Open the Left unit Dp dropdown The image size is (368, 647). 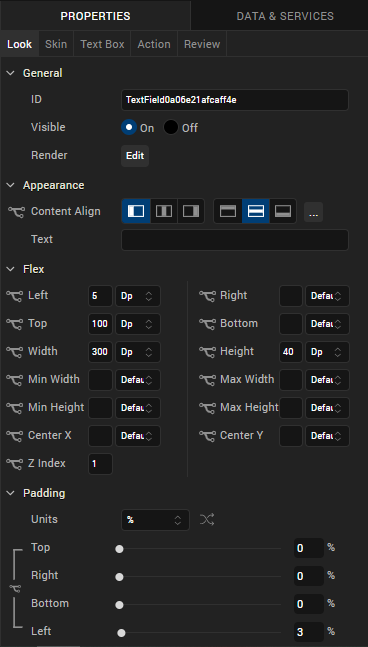click(138, 296)
